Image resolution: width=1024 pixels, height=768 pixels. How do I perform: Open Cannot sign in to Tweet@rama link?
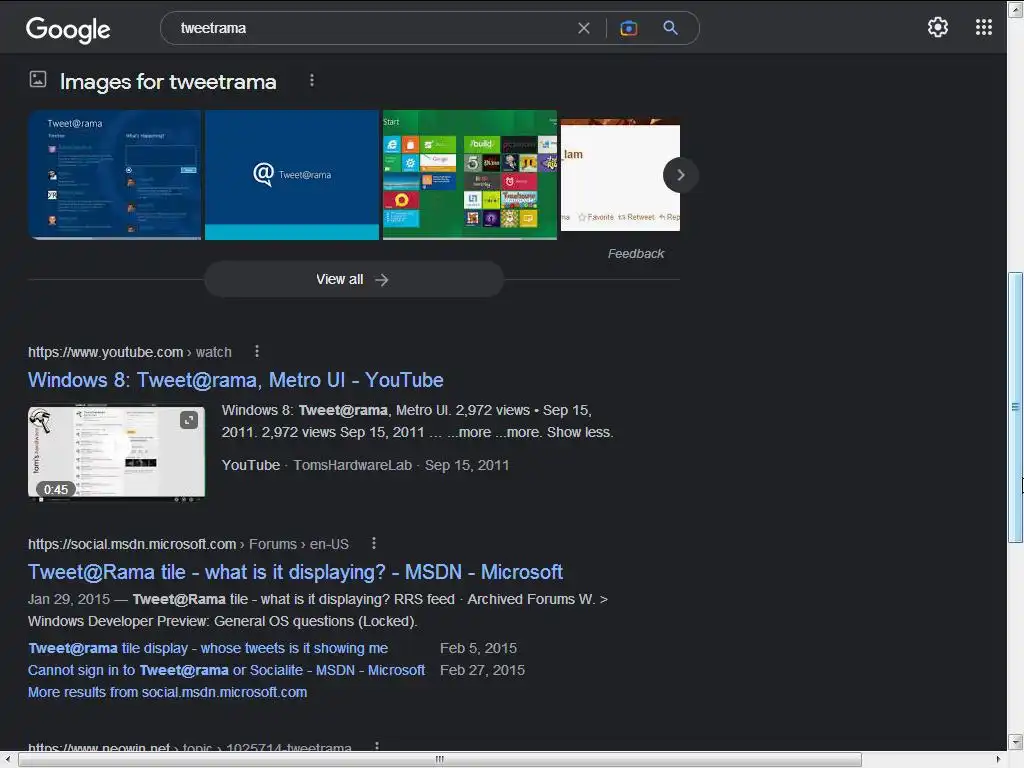[x=226, y=670]
